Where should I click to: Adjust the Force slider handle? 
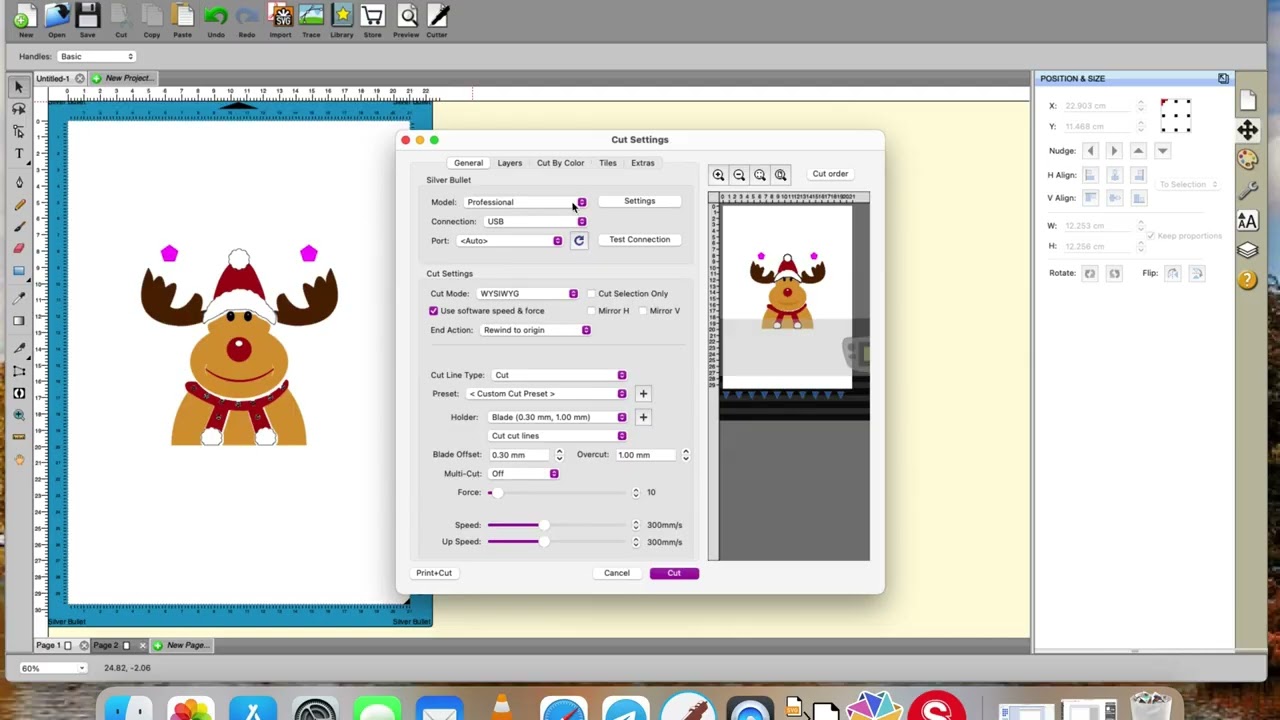[x=497, y=493]
